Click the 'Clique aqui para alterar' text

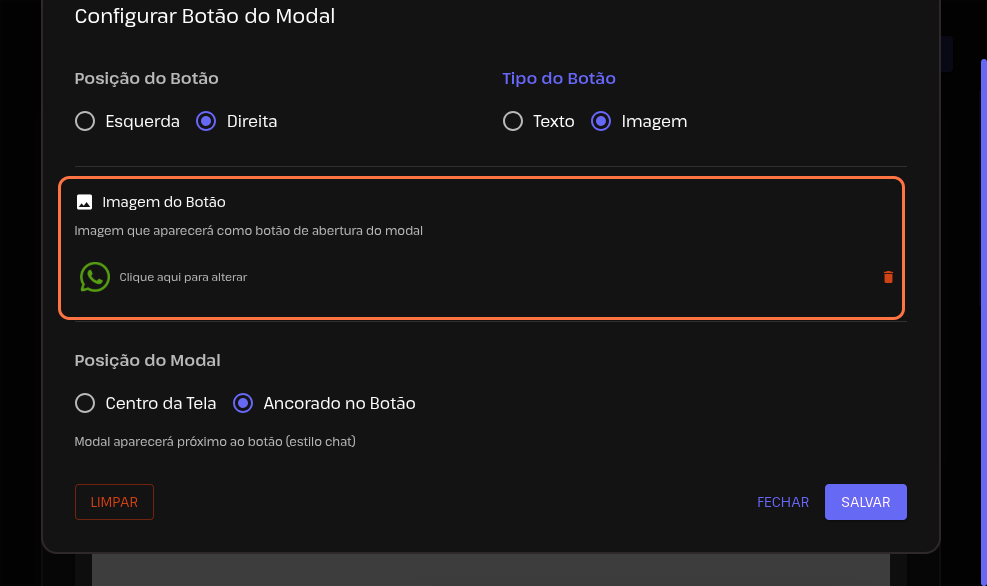tap(183, 277)
